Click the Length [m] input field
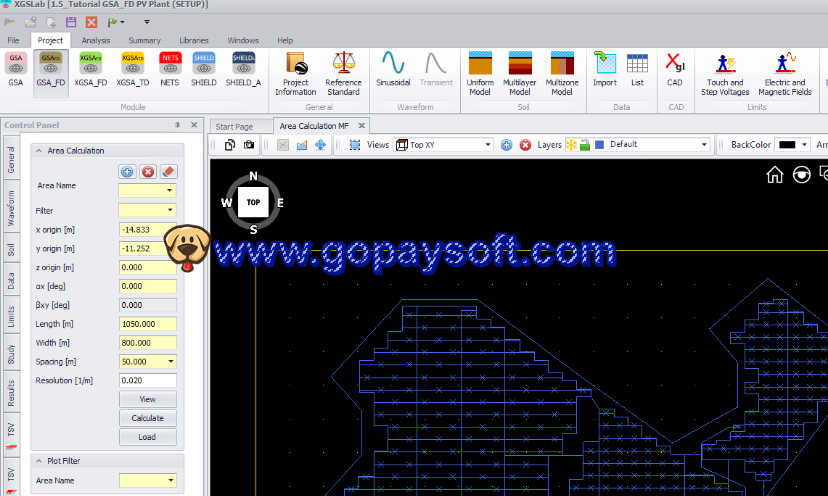The image size is (828, 496). (147, 323)
